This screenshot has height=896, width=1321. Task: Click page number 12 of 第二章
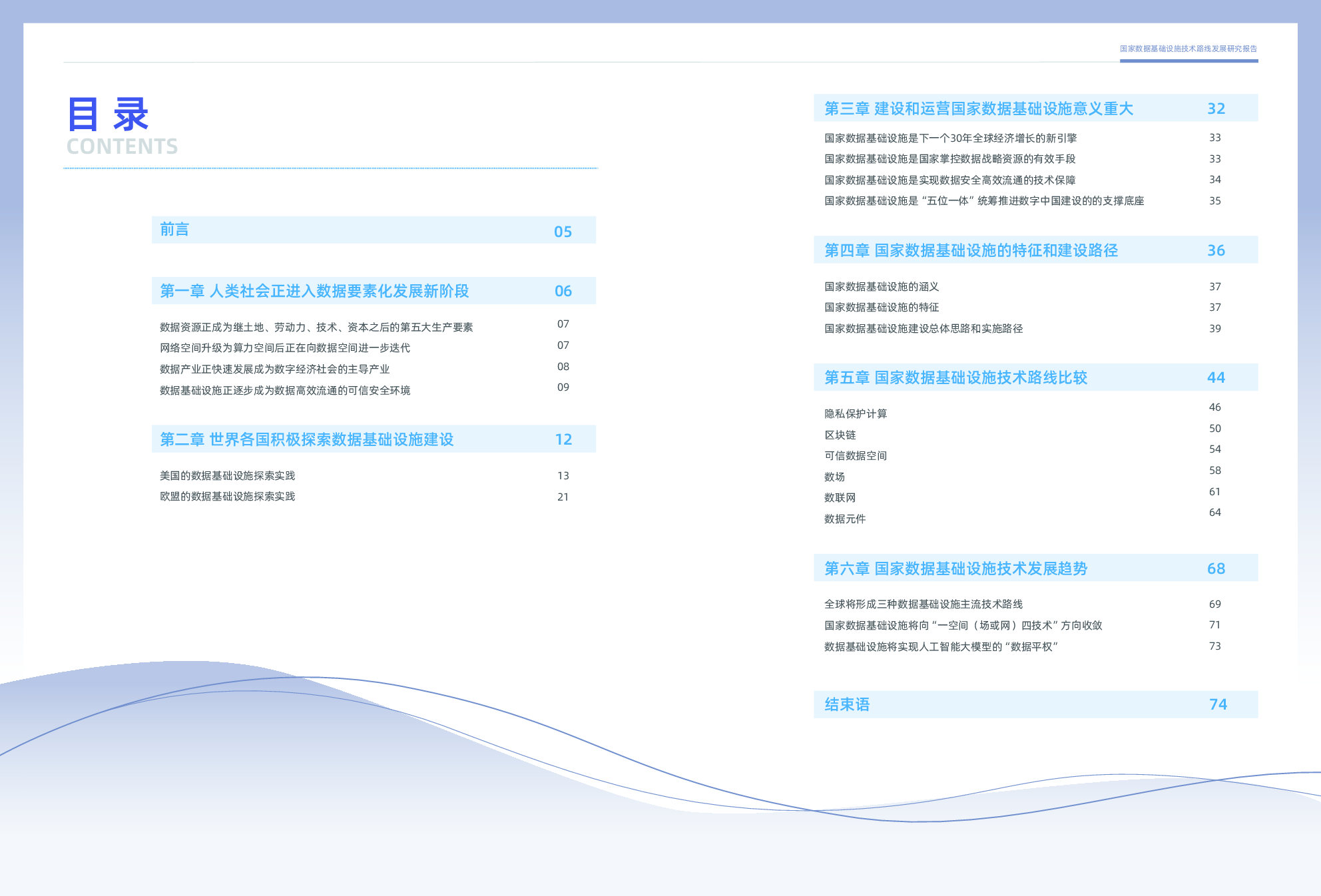click(563, 439)
